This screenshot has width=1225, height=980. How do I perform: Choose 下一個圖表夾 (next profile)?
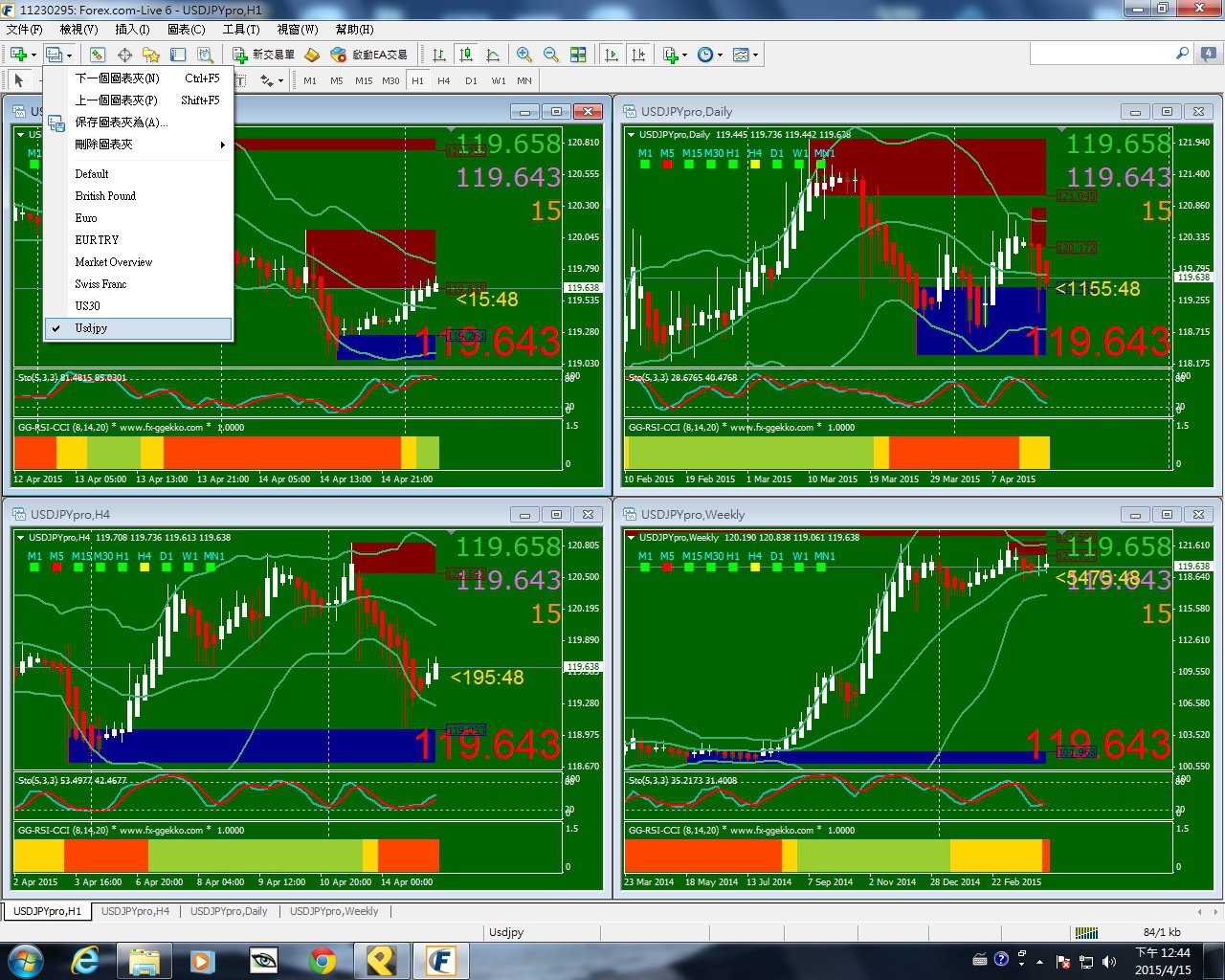(x=139, y=78)
